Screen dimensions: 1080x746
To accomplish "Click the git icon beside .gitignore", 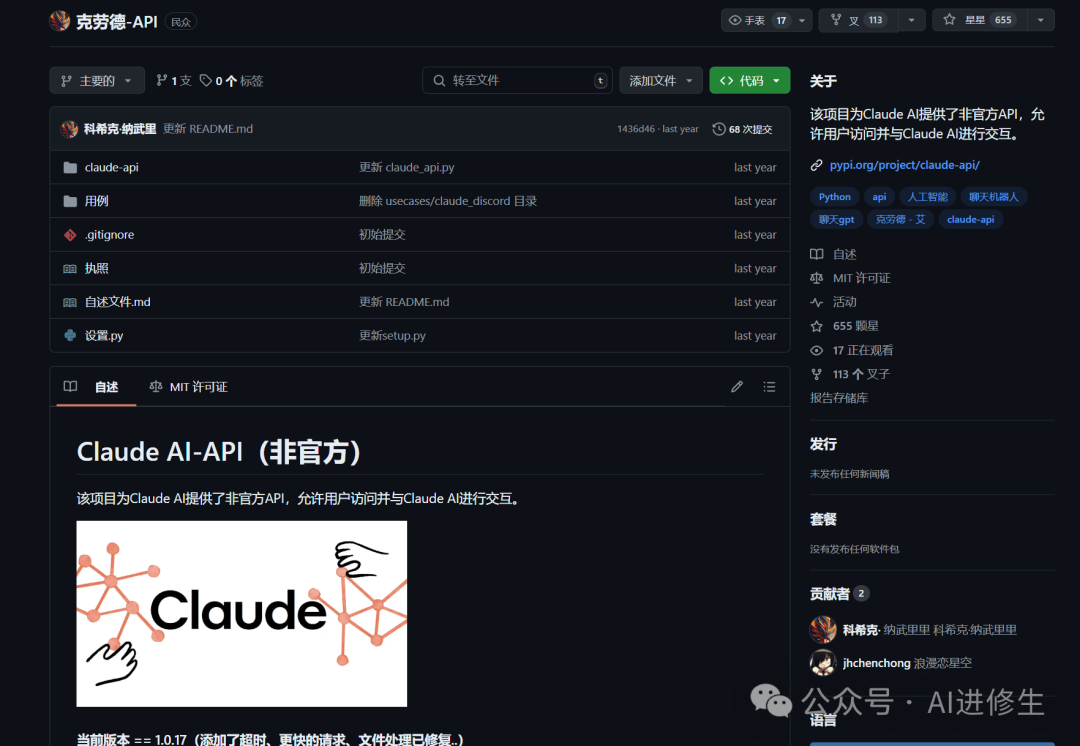I will click(70, 235).
